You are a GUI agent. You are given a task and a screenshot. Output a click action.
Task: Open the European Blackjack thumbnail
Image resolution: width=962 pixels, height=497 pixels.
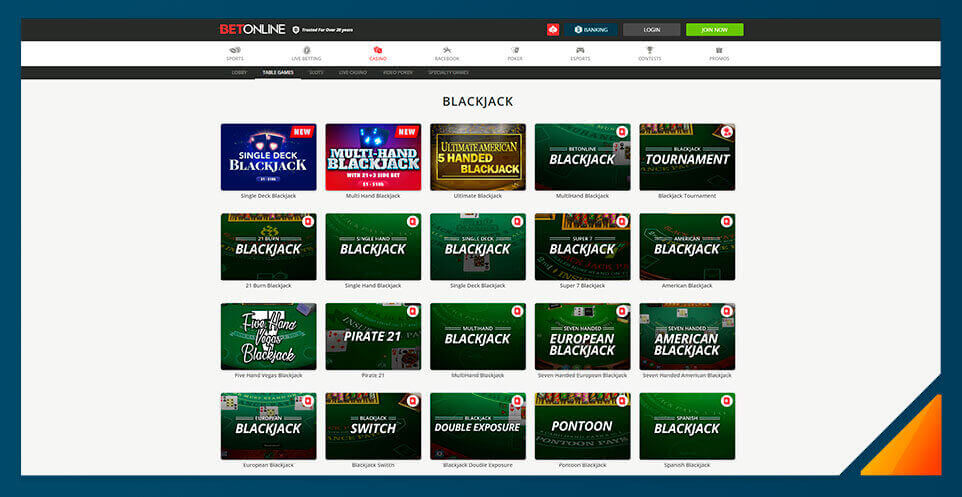point(269,426)
